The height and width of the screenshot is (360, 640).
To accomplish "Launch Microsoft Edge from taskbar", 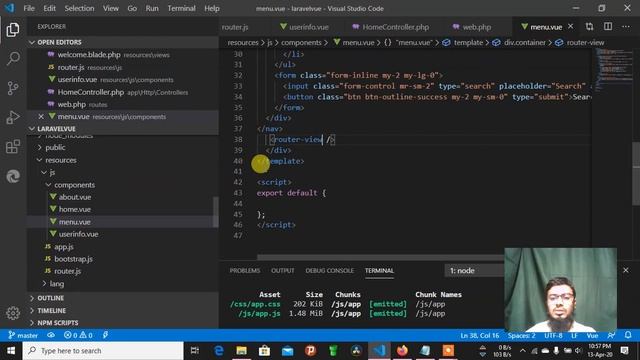I will tap(219, 351).
